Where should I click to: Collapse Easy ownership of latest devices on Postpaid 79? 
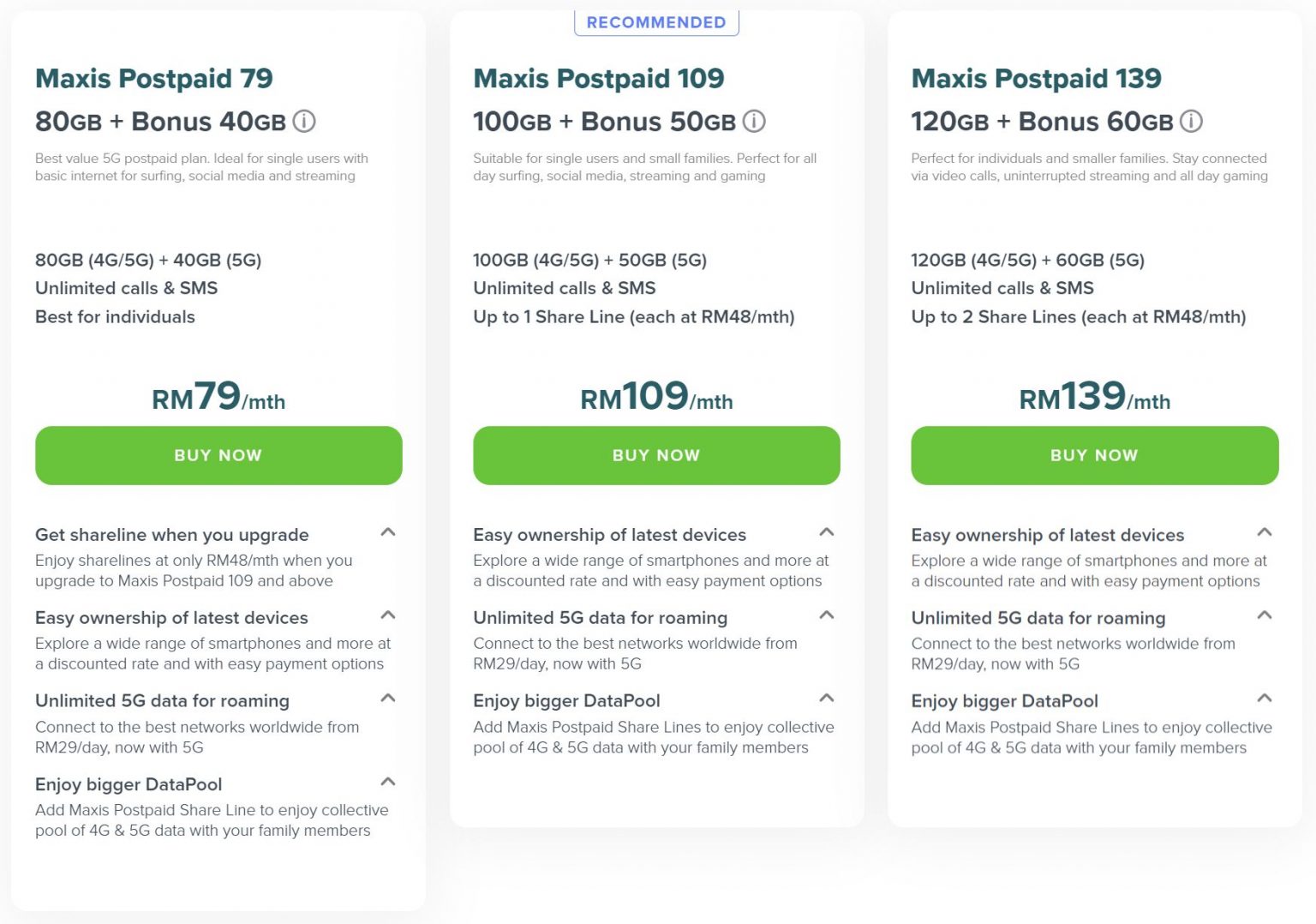pos(387,615)
